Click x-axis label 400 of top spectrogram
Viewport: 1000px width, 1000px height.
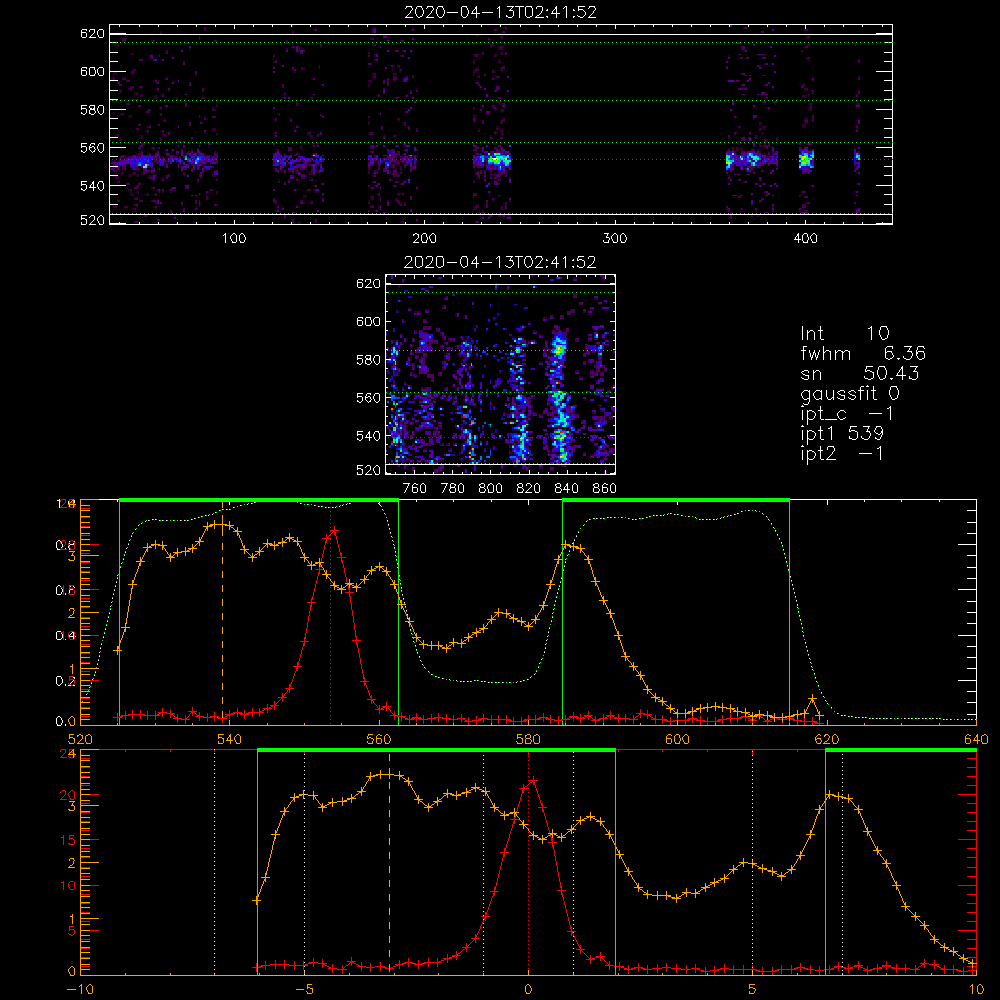click(805, 239)
